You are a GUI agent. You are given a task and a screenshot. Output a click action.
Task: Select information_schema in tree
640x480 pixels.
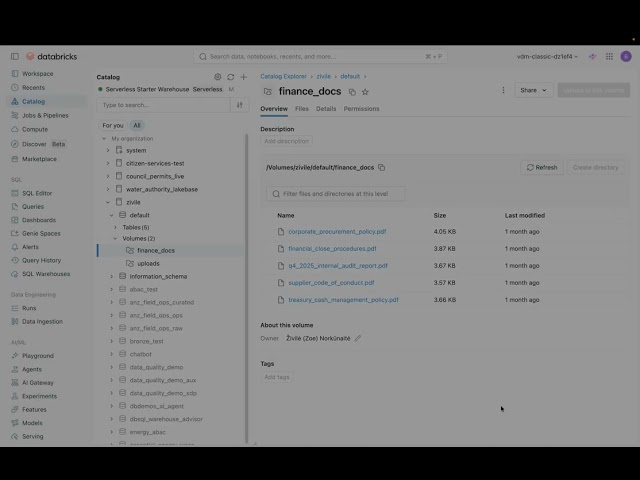click(x=158, y=276)
